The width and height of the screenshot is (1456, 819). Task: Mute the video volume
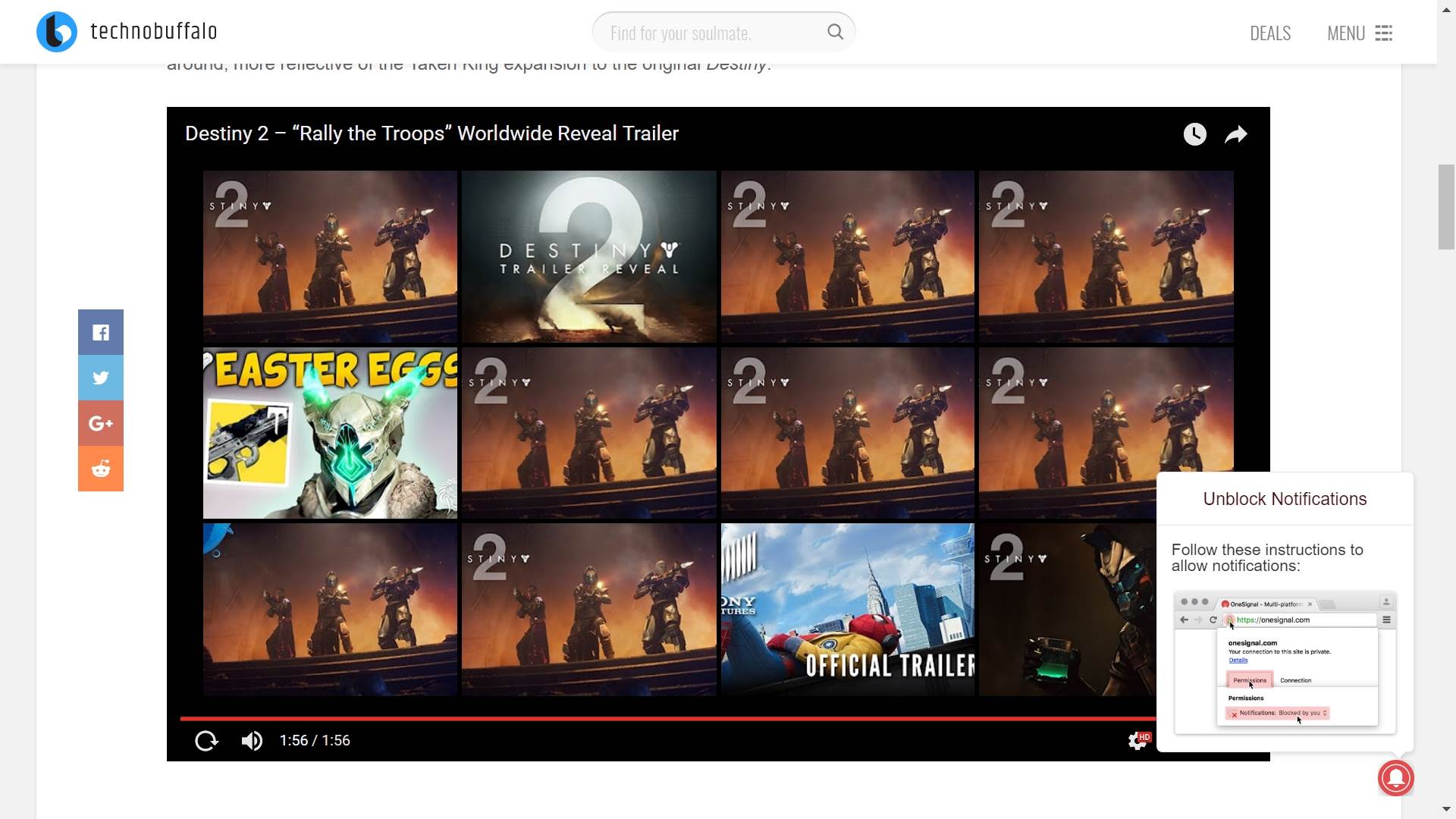point(252,741)
